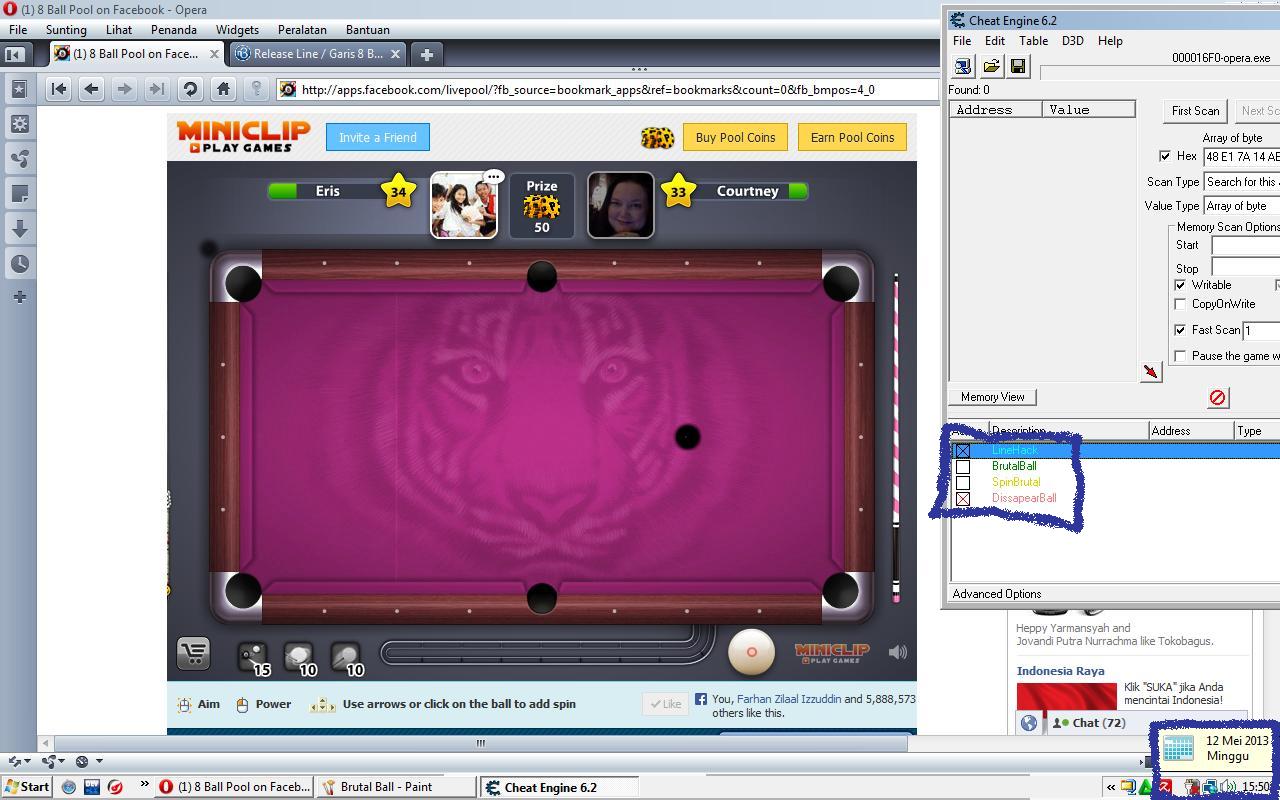This screenshot has height=800, width=1280.
Task: Go to the Opera home page
Action: point(223,89)
